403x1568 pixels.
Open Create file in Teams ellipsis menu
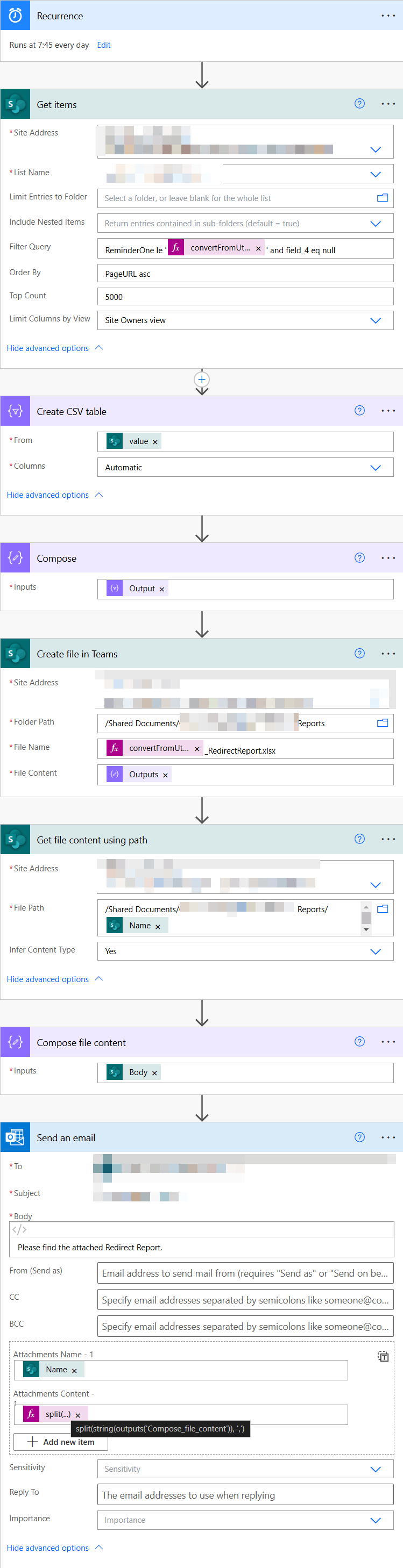pyautogui.click(x=388, y=654)
